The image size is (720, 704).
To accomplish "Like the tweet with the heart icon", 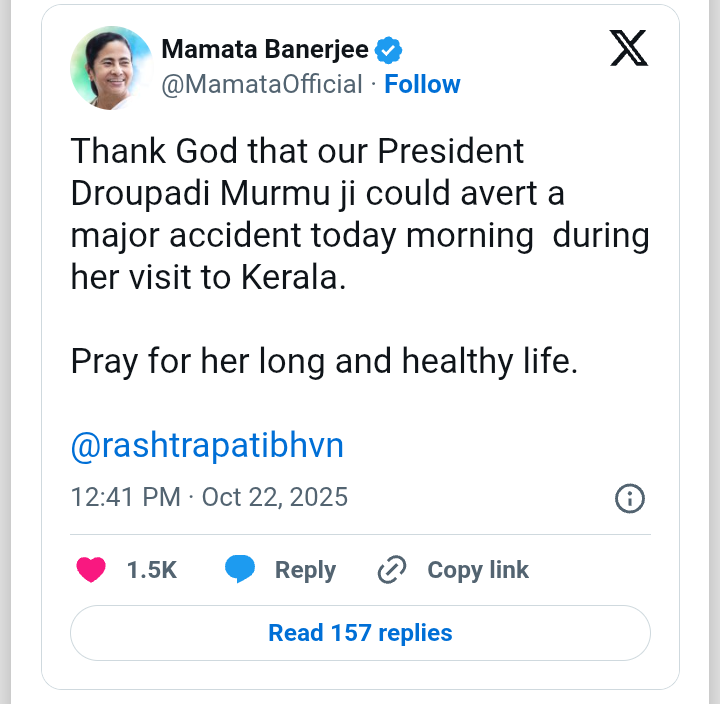I will (91, 570).
